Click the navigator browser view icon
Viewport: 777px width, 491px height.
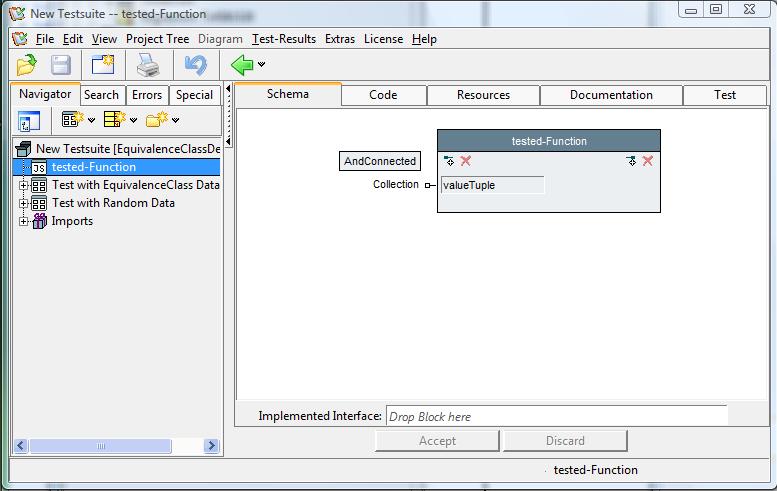[x=29, y=121]
